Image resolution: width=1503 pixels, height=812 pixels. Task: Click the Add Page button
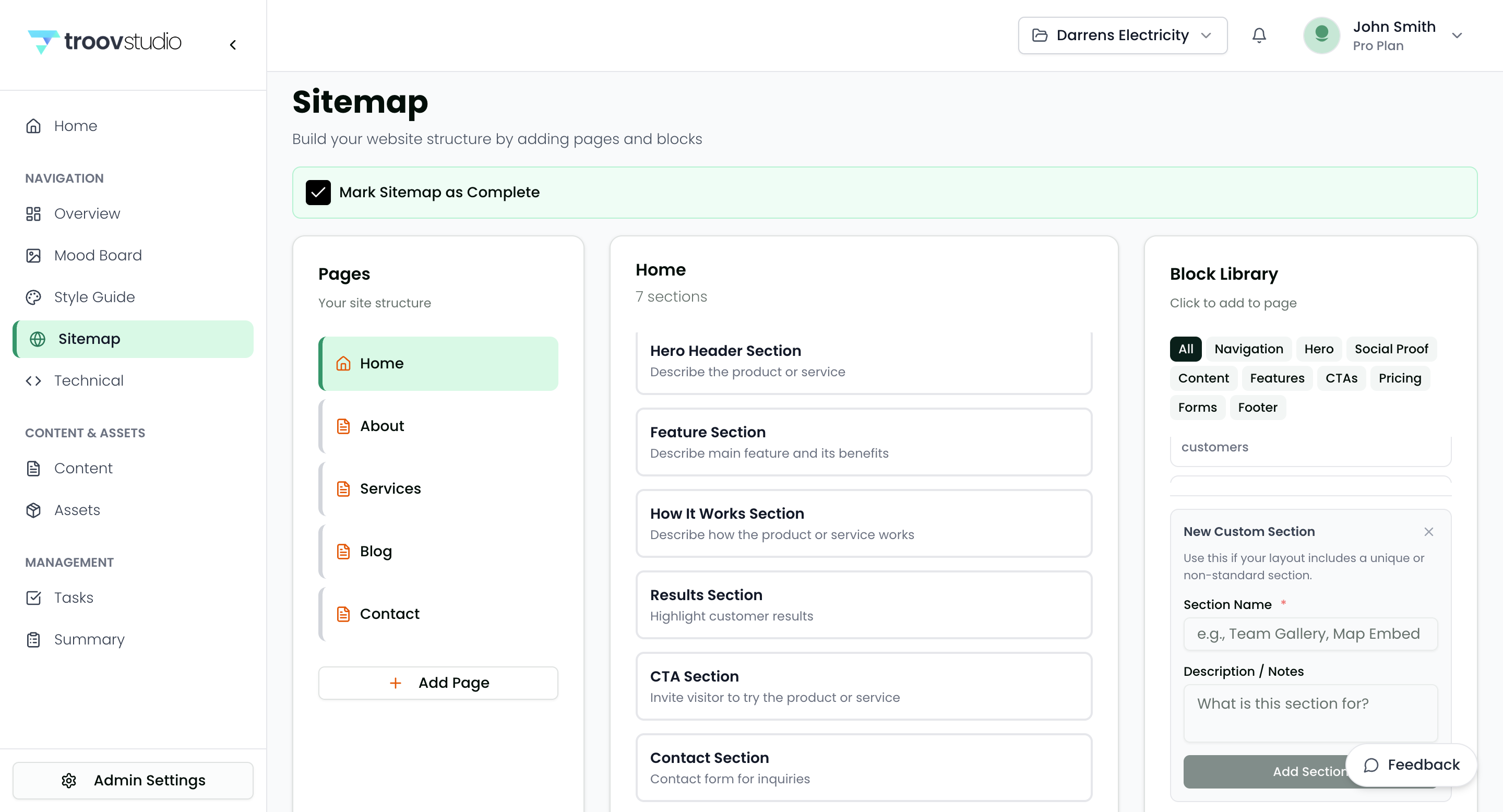(x=438, y=683)
